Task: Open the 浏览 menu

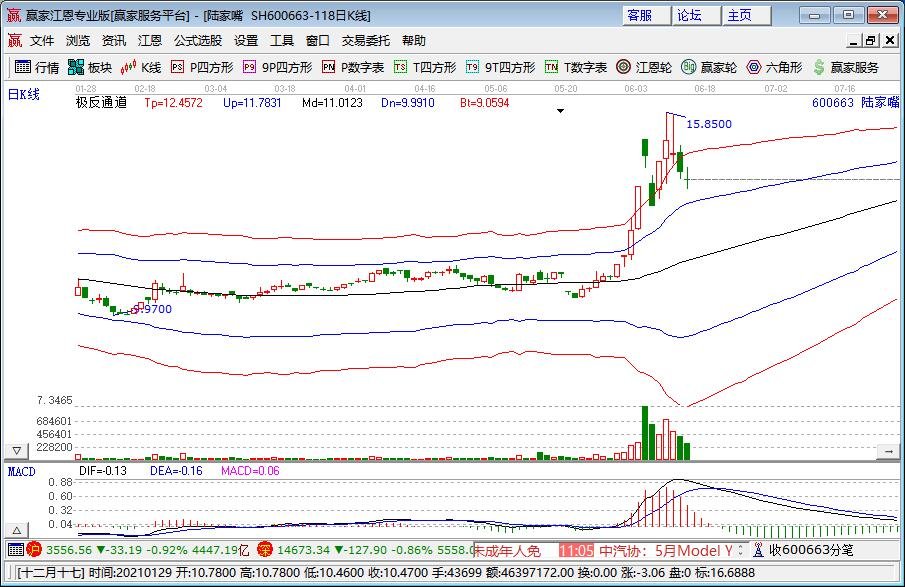Action: click(78, 40)
